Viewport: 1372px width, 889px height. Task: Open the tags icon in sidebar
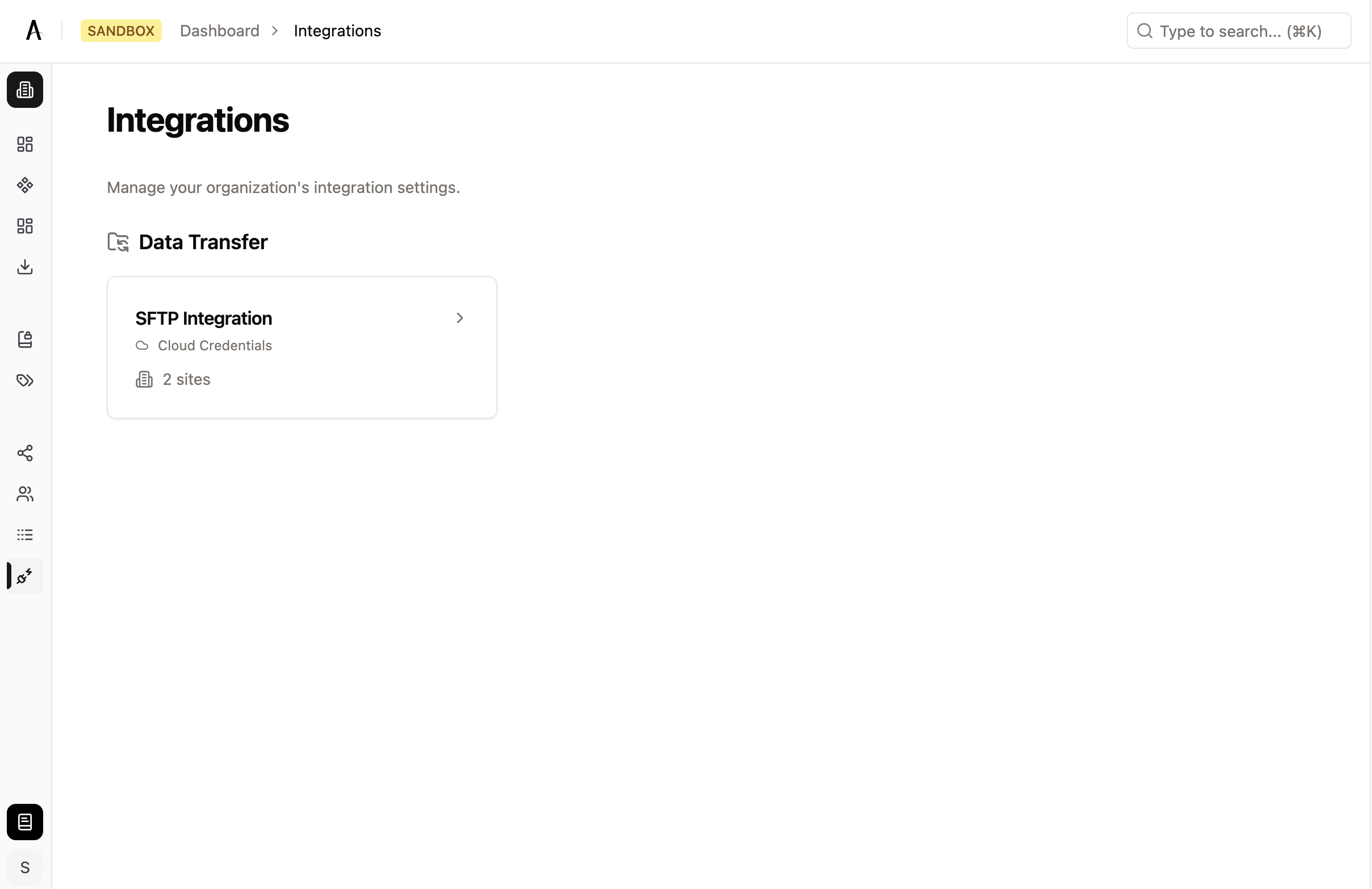click(x=24, y=380)
